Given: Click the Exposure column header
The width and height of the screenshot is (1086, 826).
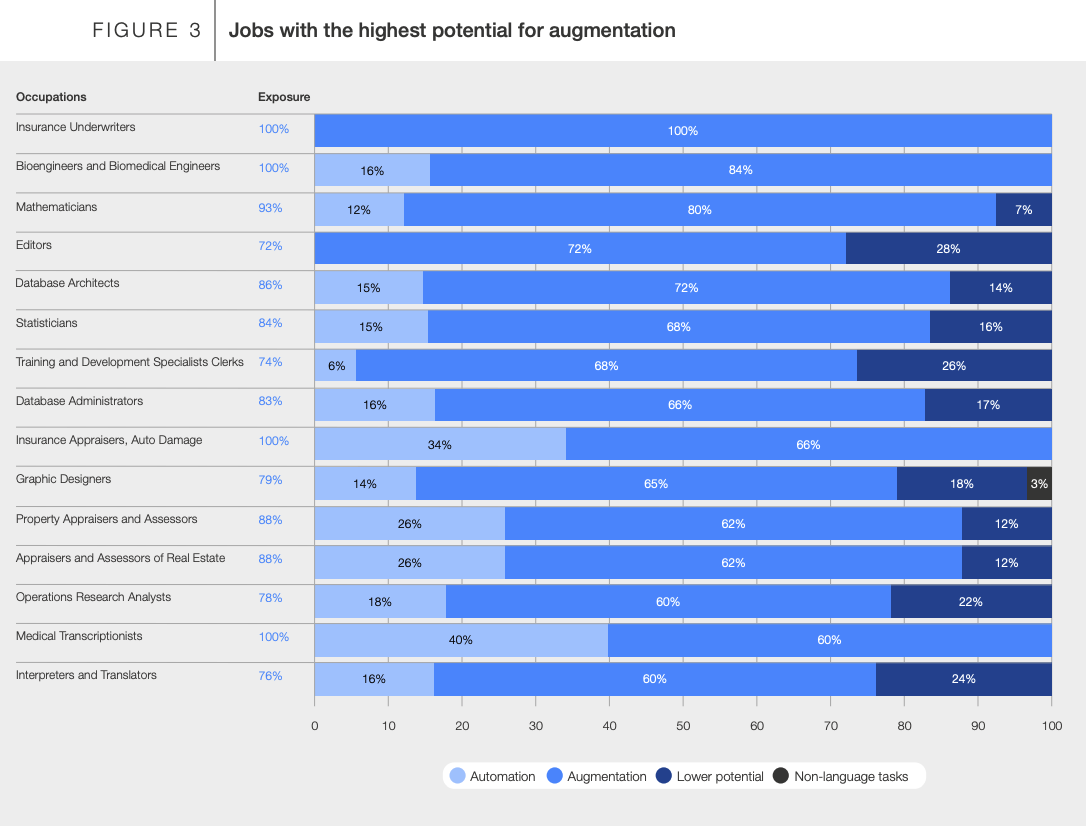Looking at the screenshot, I should point(284,97).
